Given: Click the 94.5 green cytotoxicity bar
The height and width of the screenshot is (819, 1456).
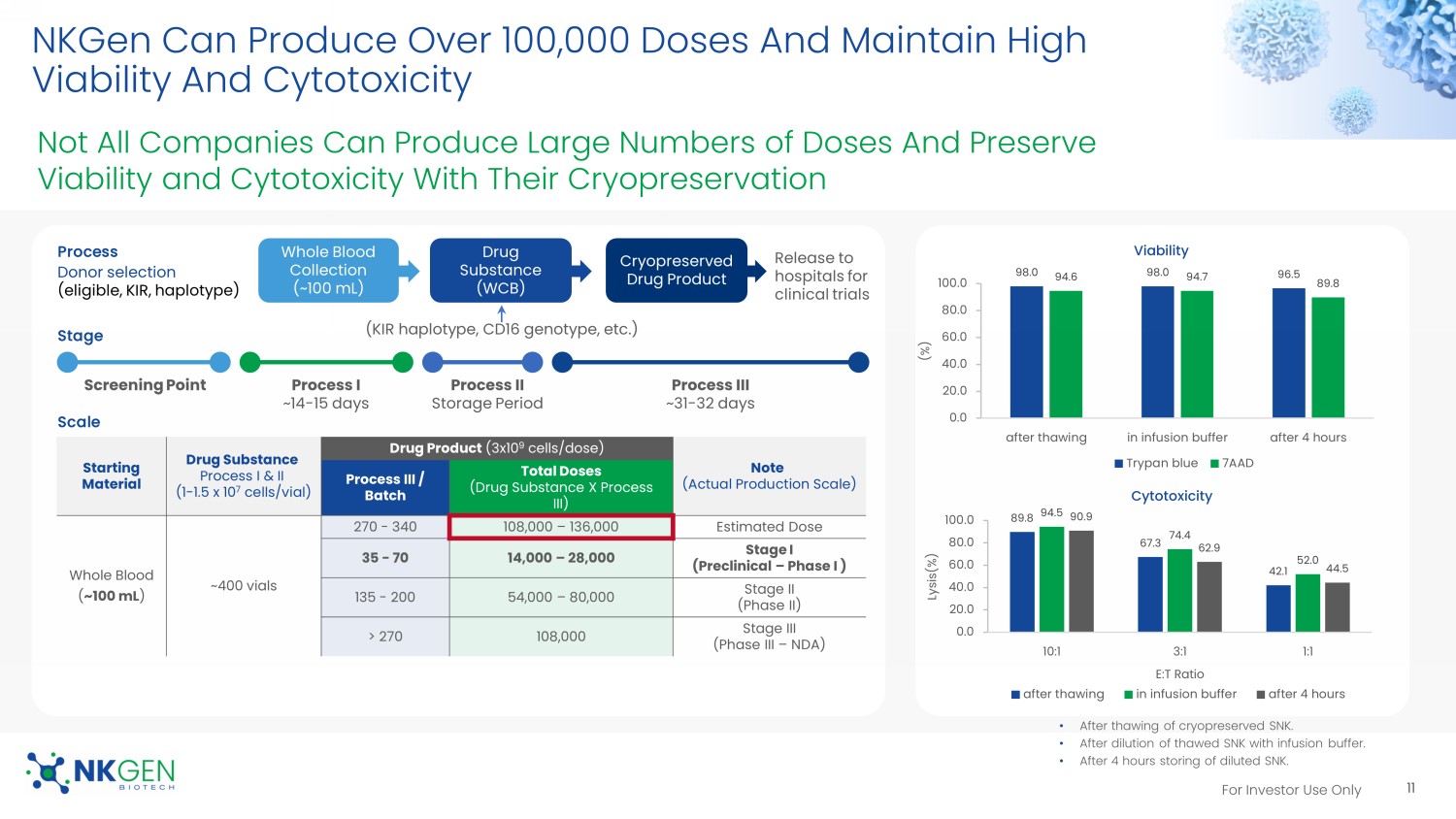Looking at the screenshot, I should [x=1051, y=579].
